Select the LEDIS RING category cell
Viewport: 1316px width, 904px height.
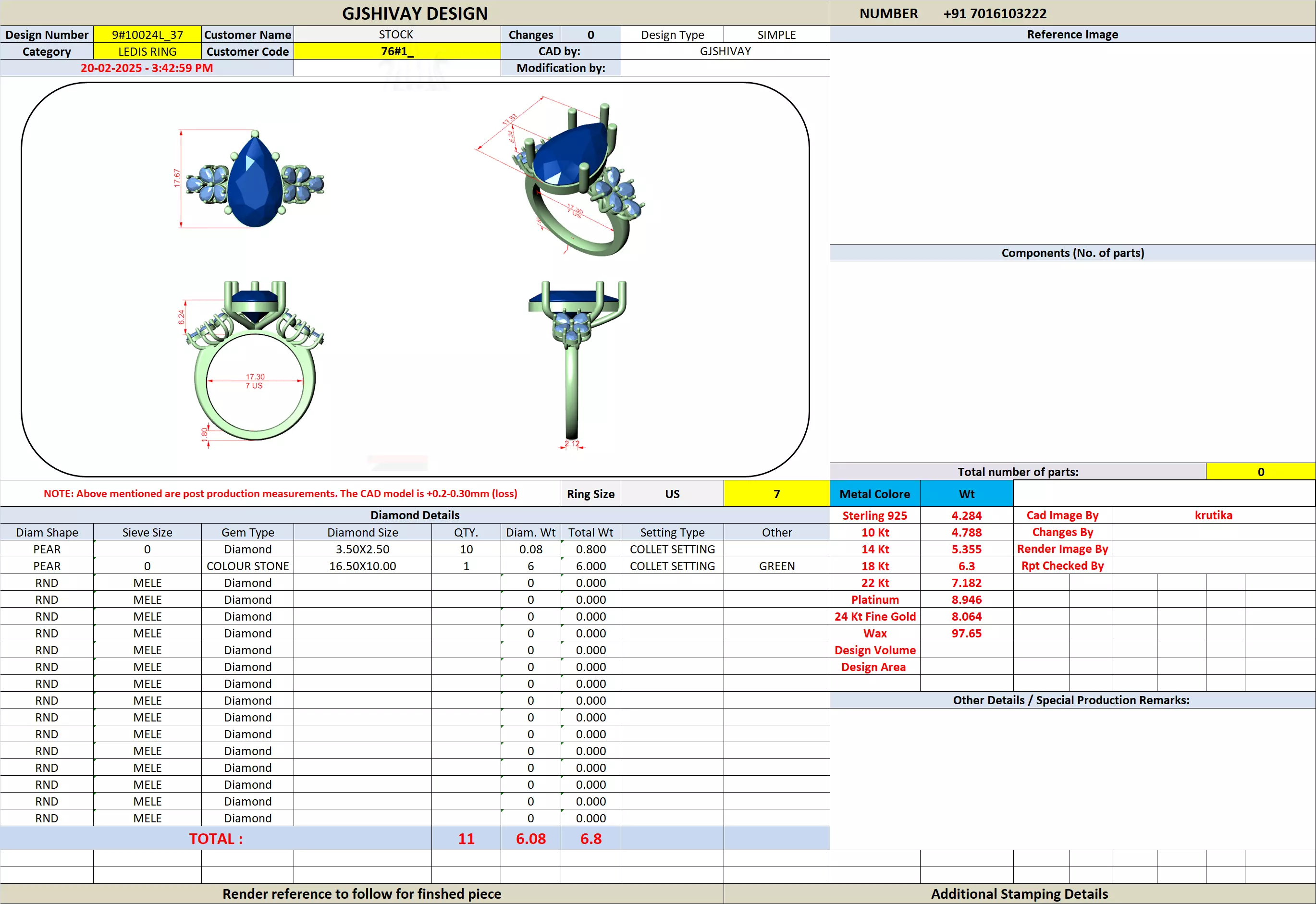coord(148,51)
